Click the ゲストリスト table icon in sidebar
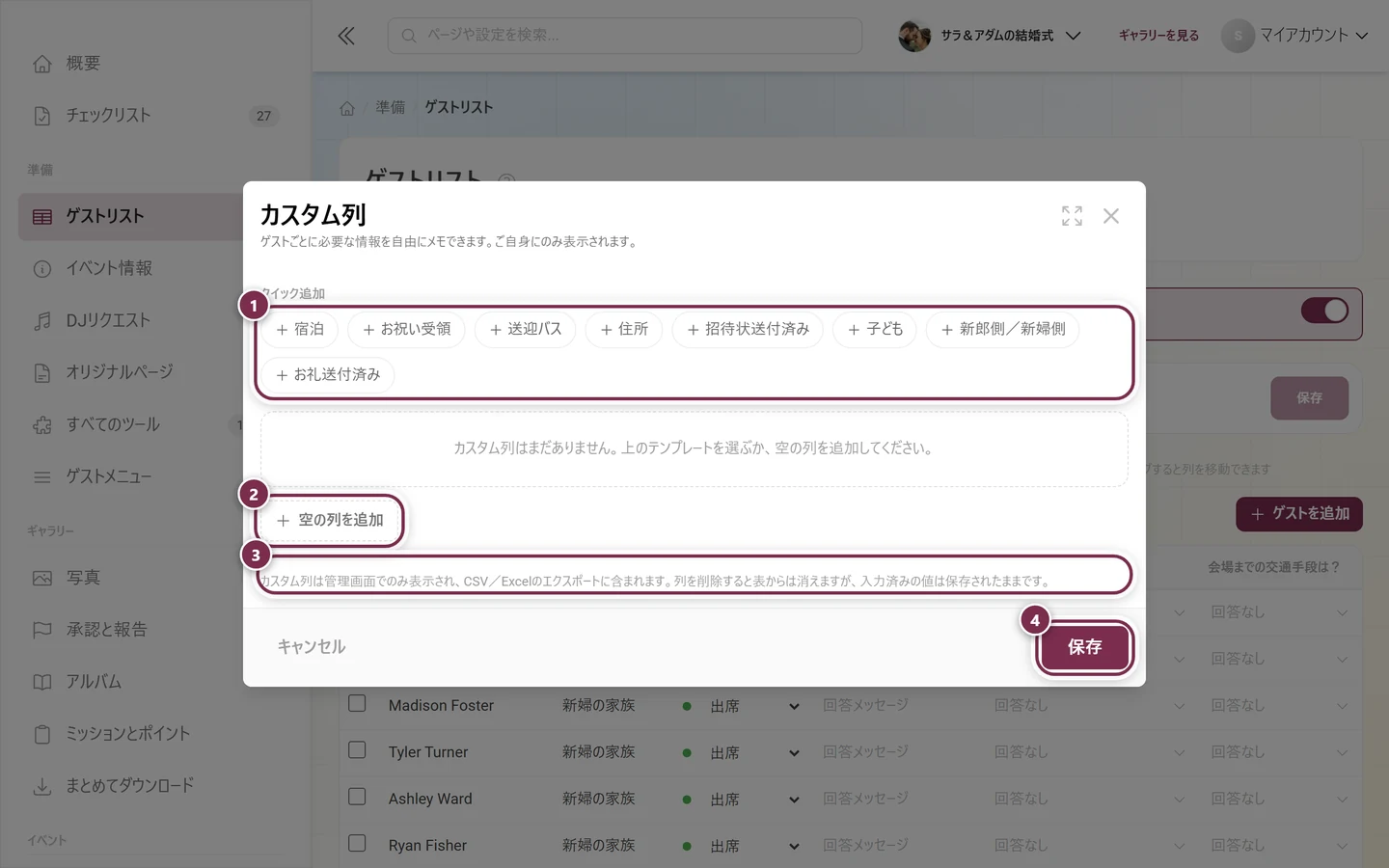This screenshot has height=868, width=1389. (42, 216)
